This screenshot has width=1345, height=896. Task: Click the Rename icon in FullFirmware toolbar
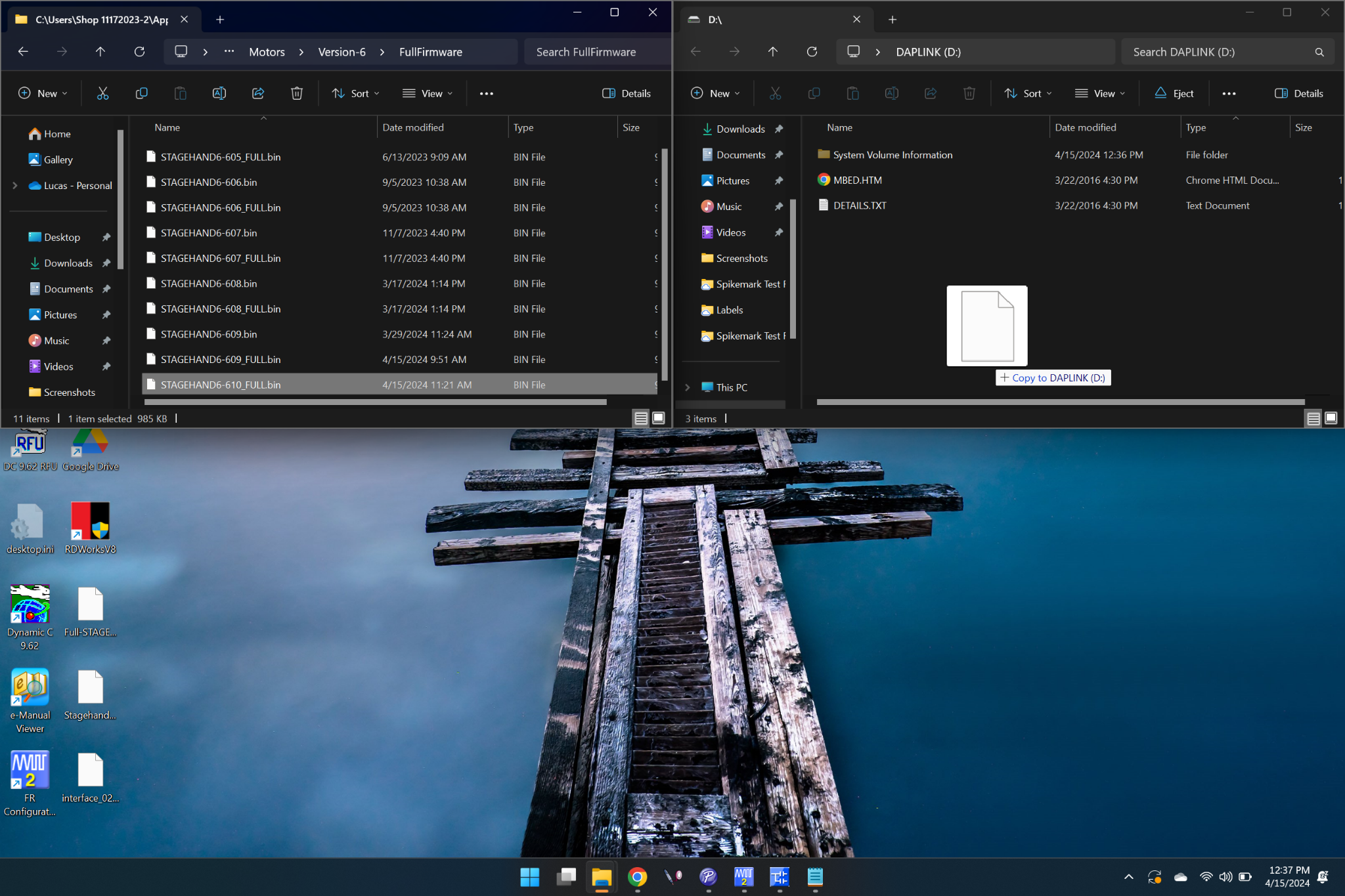[219, 93]
